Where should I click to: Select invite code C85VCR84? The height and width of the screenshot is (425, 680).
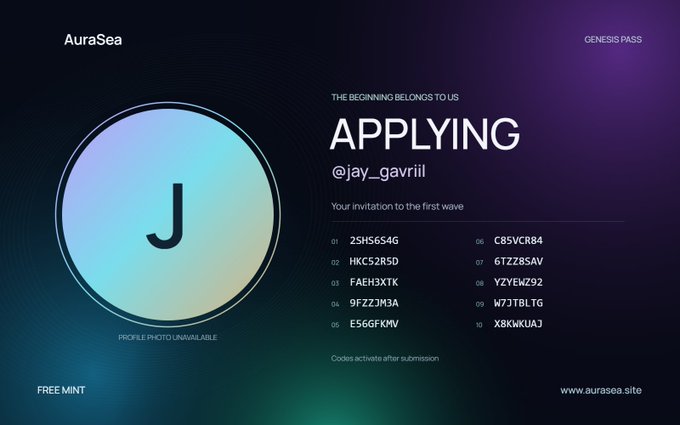point(518,241)
